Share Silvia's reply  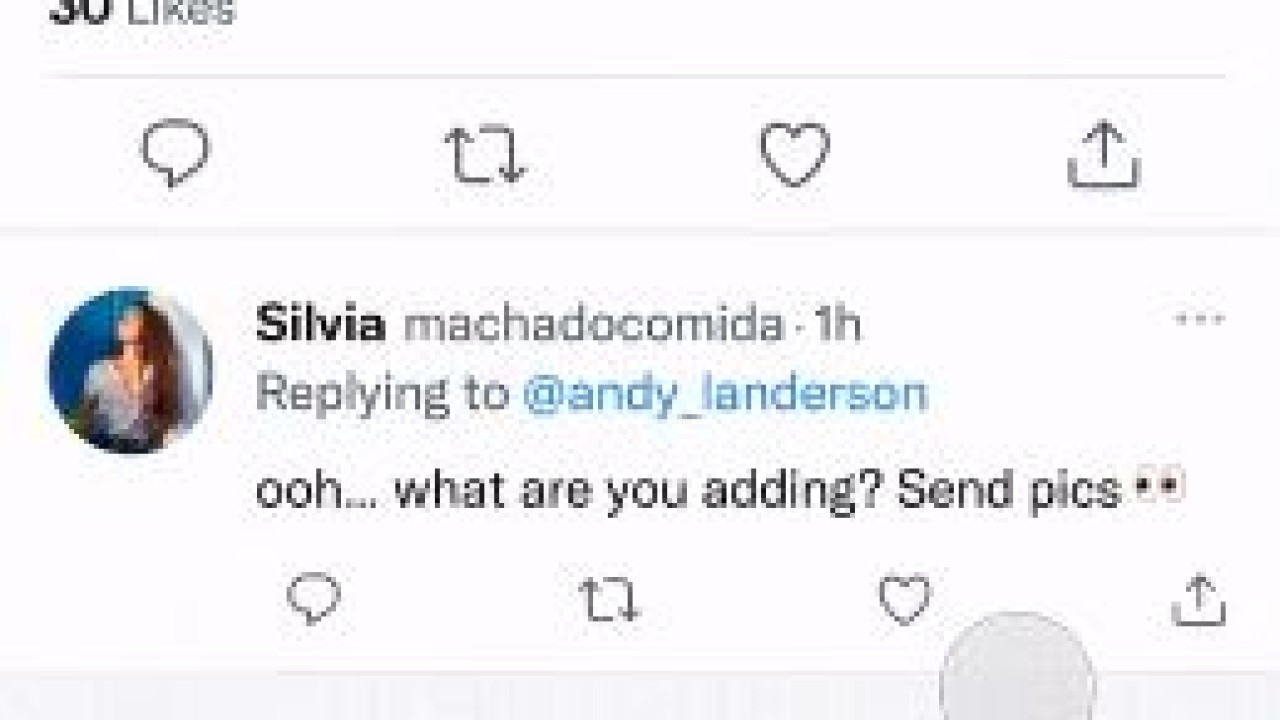click(1198, 602)
